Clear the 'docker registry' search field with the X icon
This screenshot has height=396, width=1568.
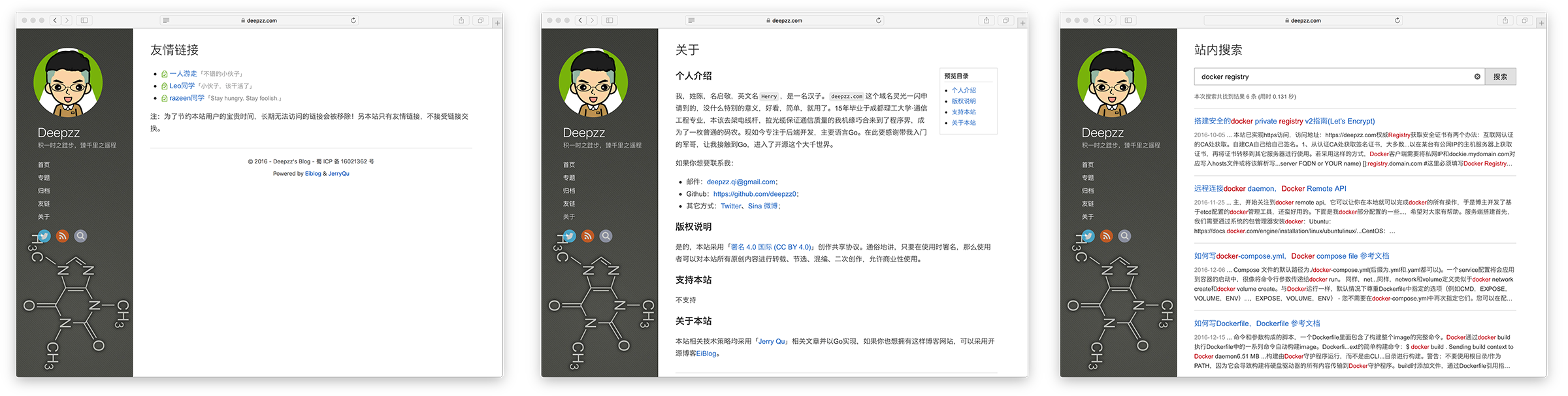1477,76
